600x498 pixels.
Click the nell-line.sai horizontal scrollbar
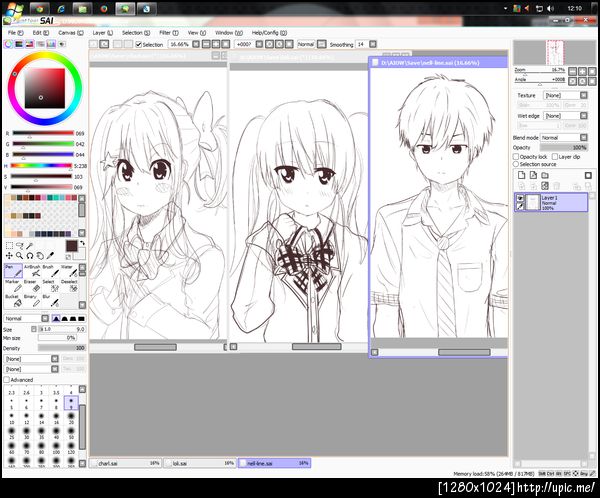[464, 352]
